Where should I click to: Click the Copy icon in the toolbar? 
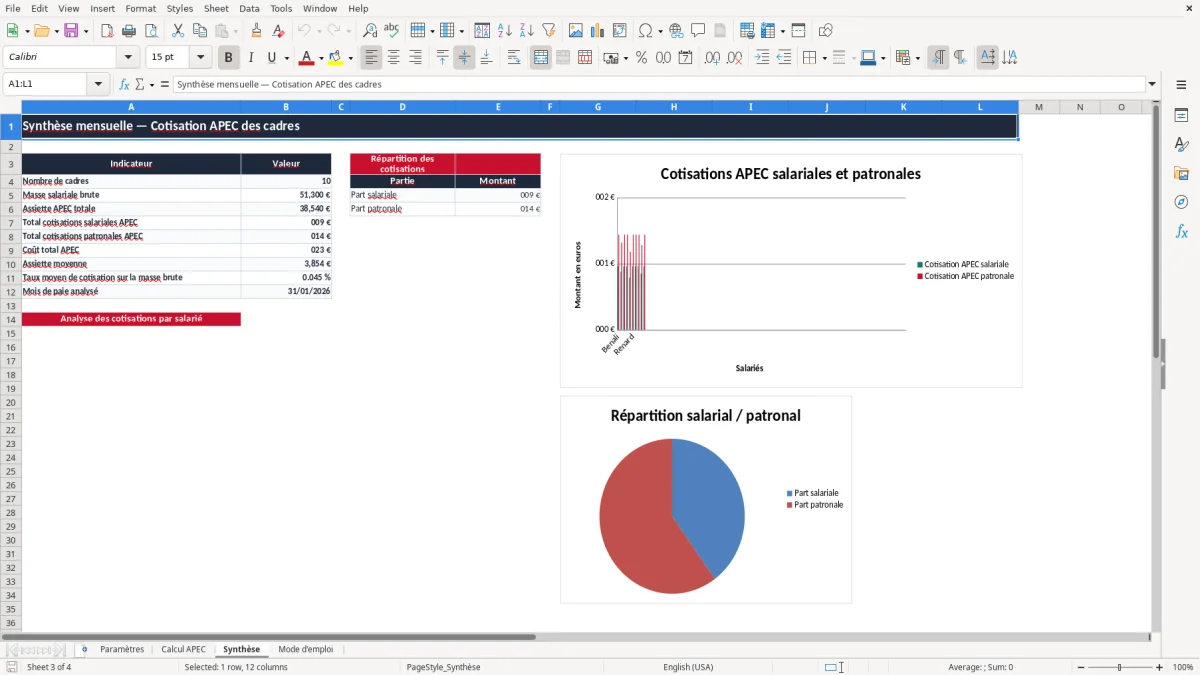click(x=200, y=31)
